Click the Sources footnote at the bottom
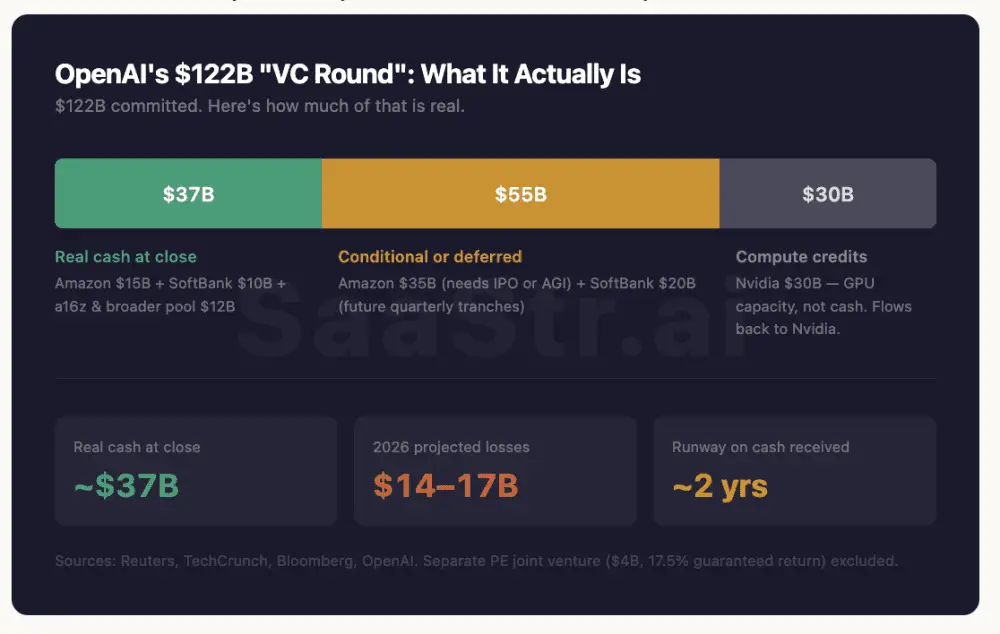The width and height of the screenshot is (1000, 634). [476, 561]
